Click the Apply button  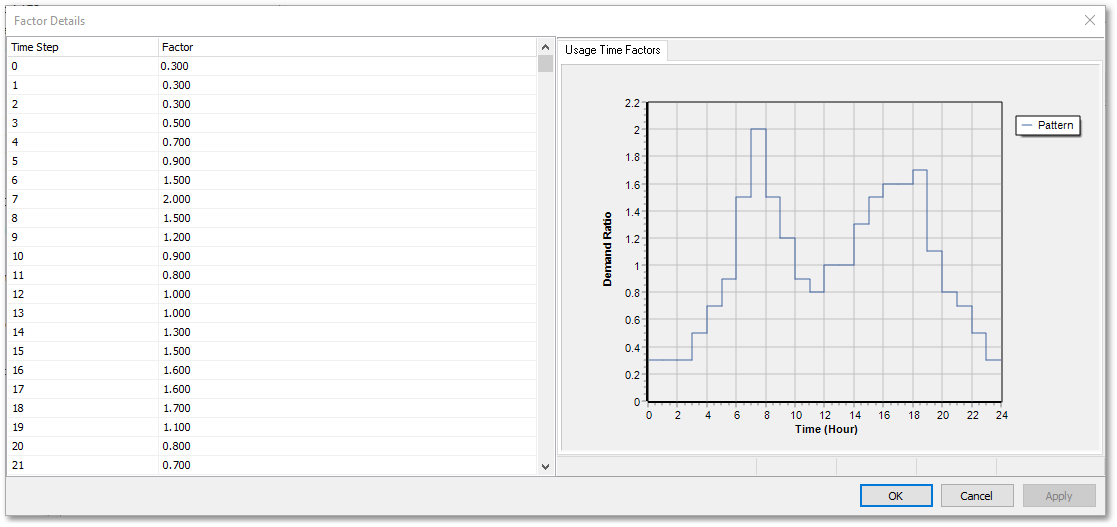1059,496
